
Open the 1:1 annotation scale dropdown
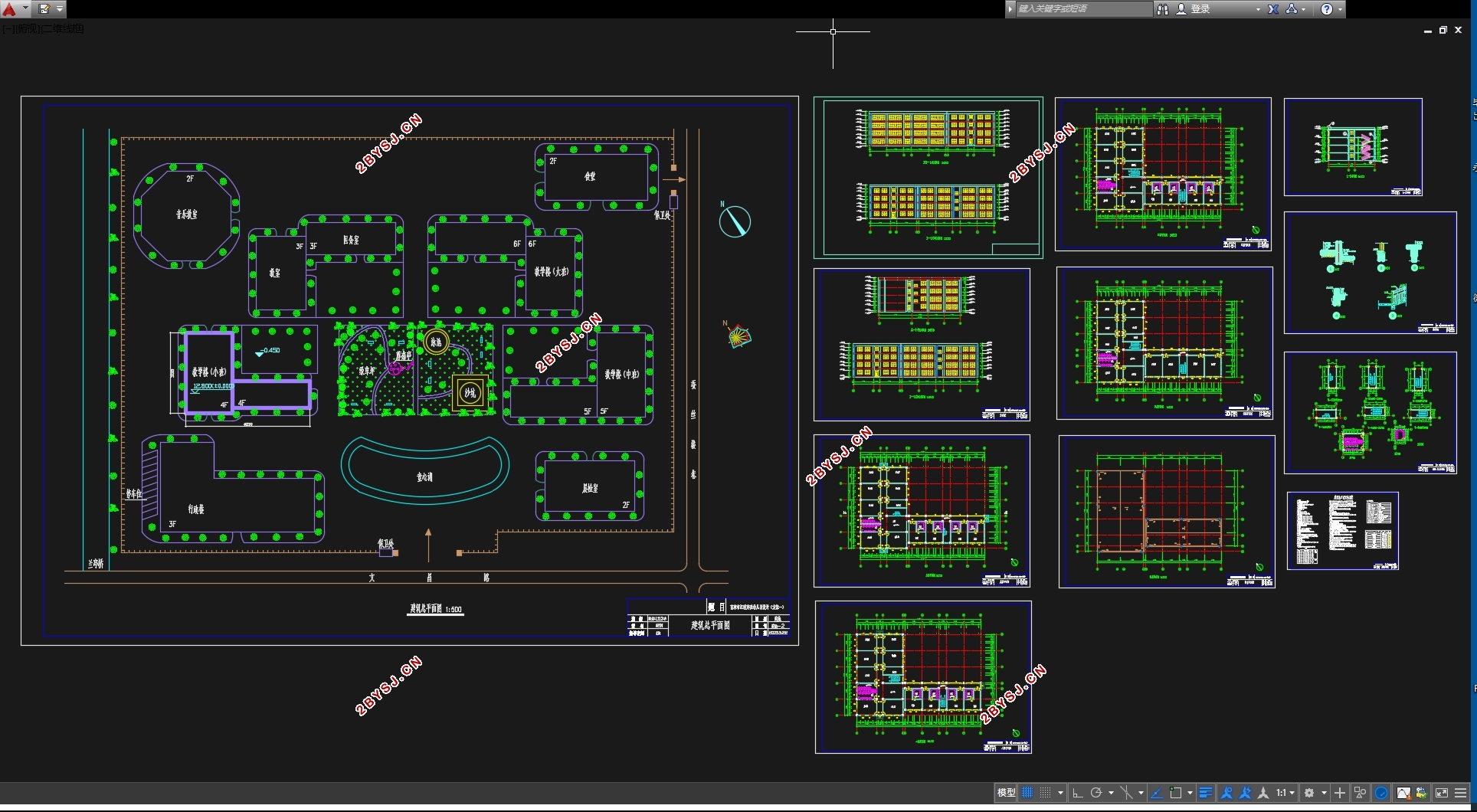pyautogui.click(x=1285, y=793)
